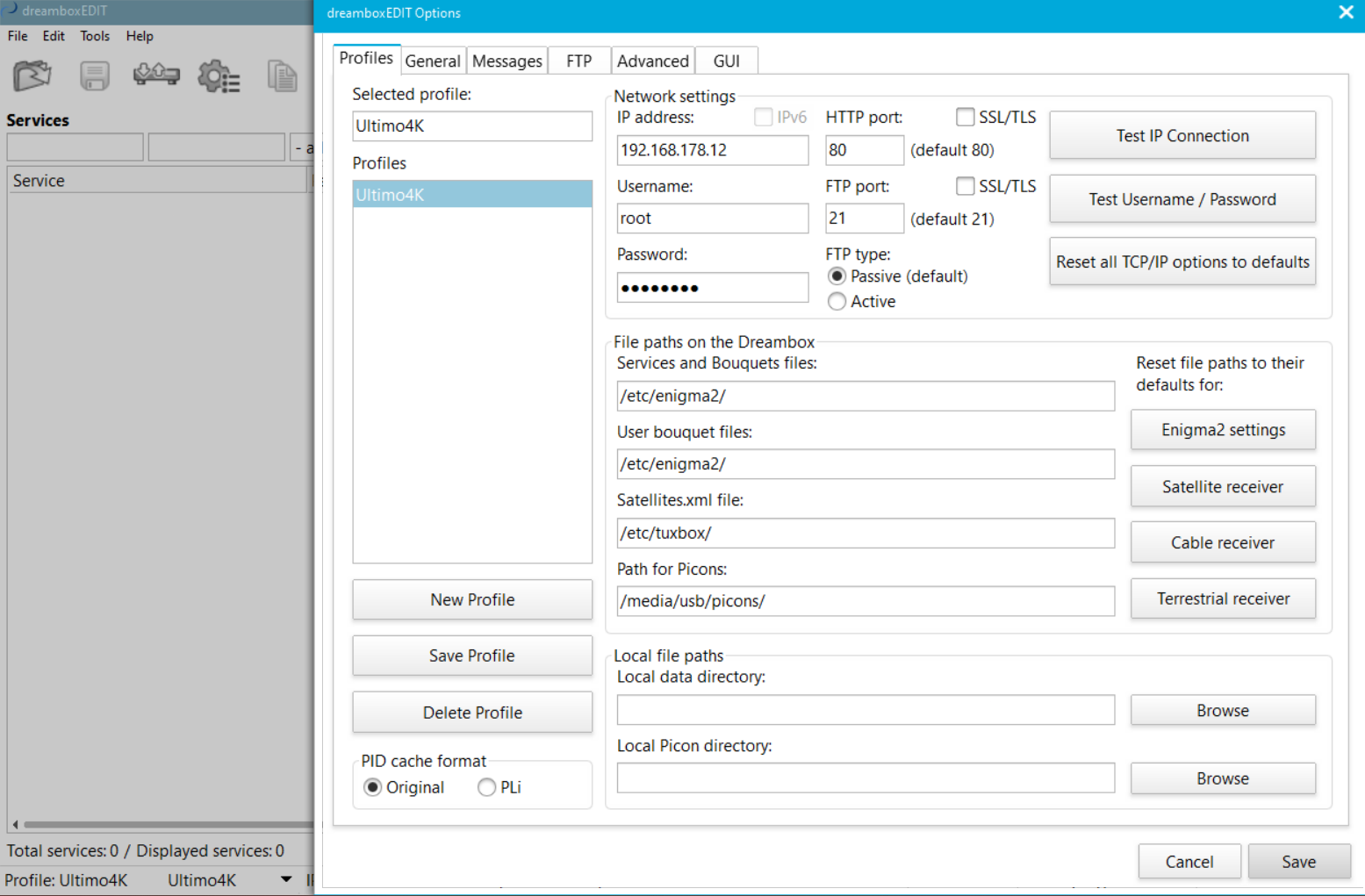
Task: Close the dreamboxEDIT Options dialog
Action: 1346,12
